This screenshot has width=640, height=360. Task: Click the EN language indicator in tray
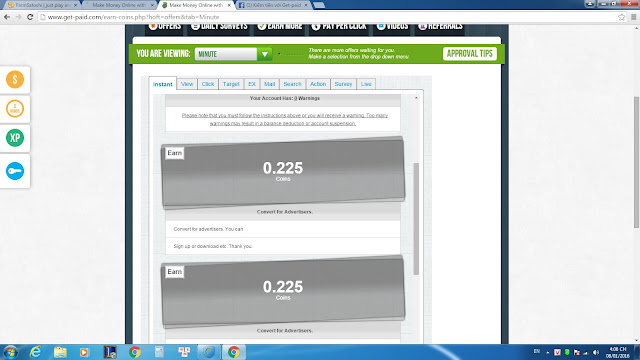click(x=536, y=351)
